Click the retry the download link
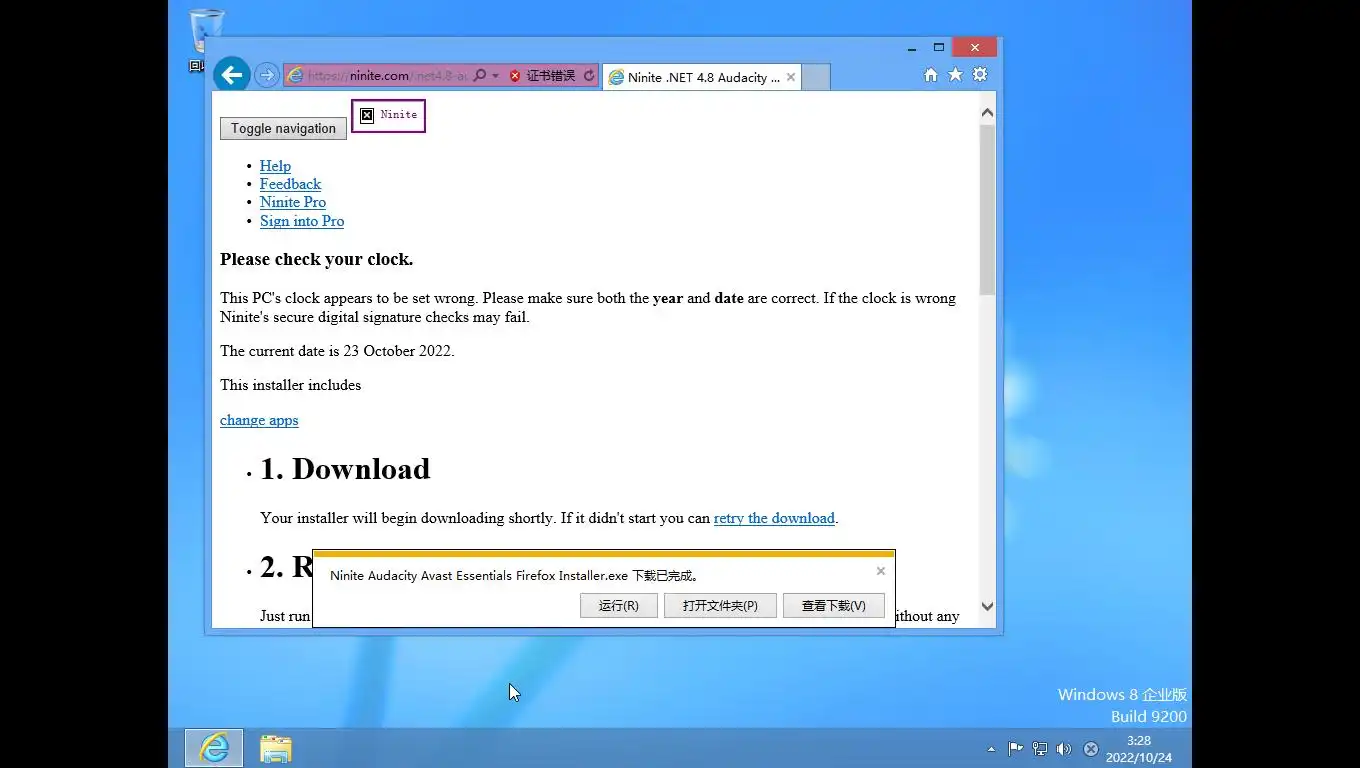 [x=774, y=518]
